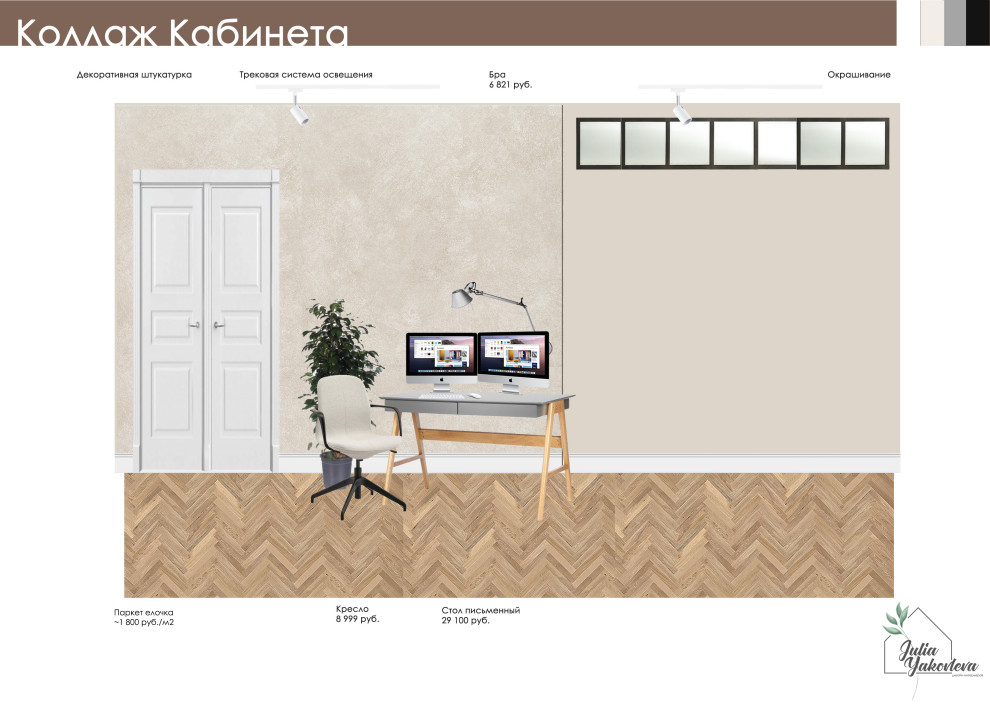Click the left iMac monitor

coord(441,358)
